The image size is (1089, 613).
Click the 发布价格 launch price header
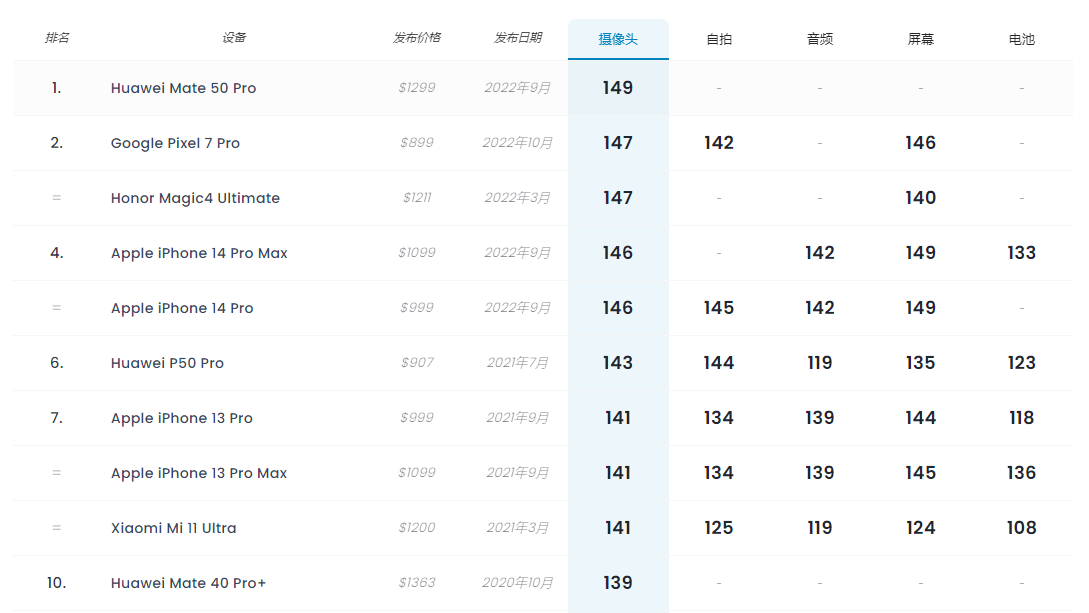tap(417, 37)
